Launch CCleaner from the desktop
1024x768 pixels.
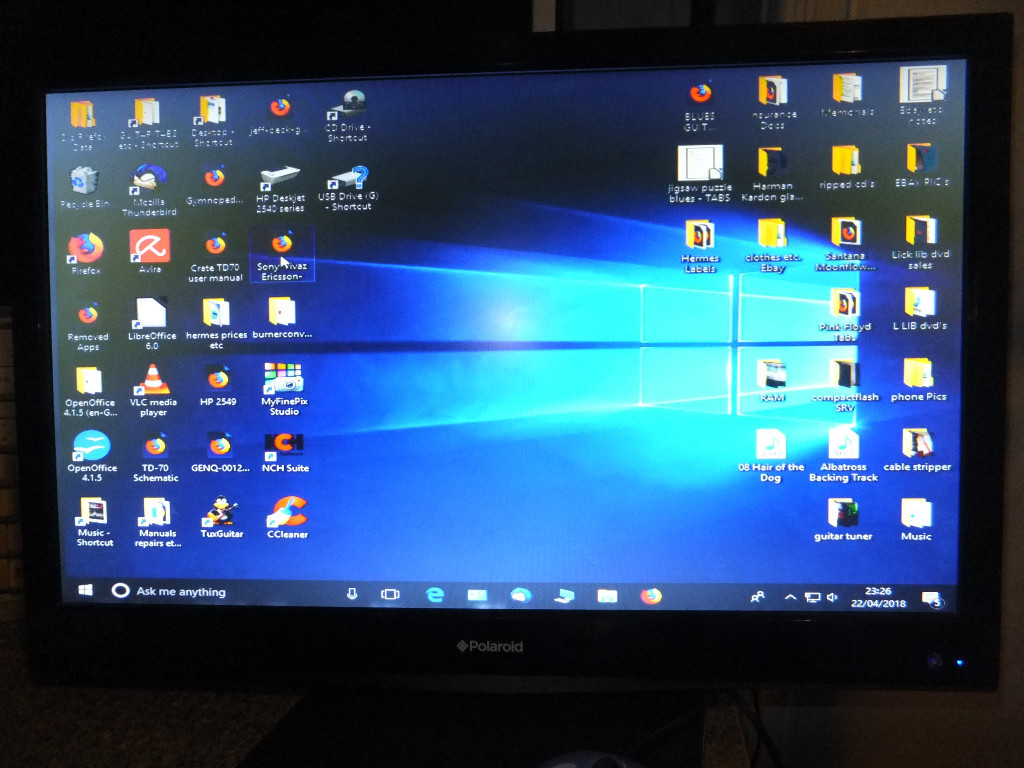[x=287, y=518]
